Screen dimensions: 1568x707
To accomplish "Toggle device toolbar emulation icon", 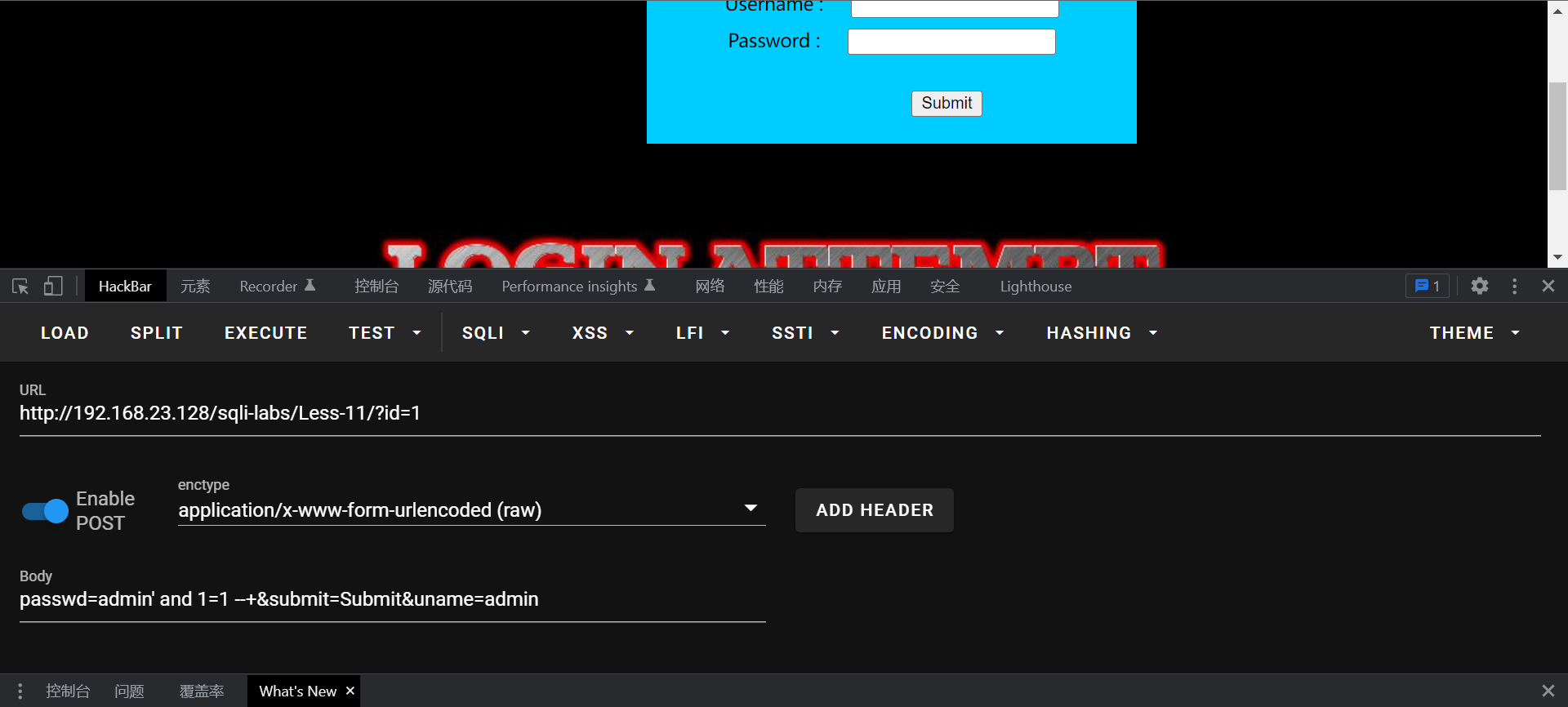I will click(53, 287).
